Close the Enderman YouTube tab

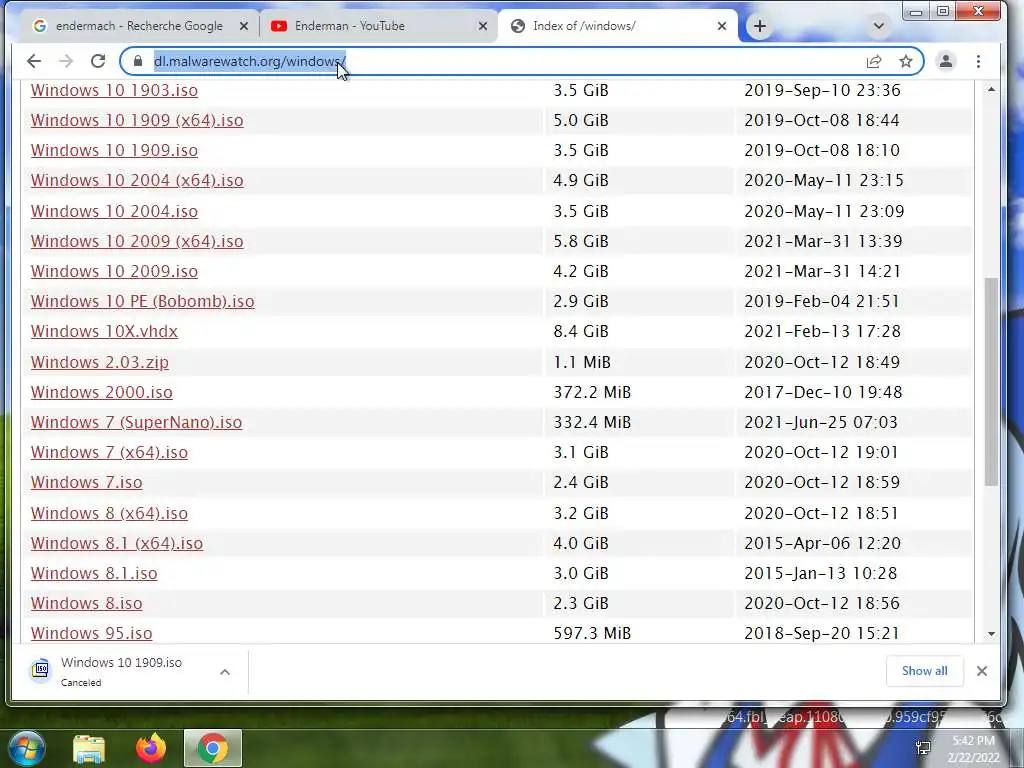tap(483, 26)
